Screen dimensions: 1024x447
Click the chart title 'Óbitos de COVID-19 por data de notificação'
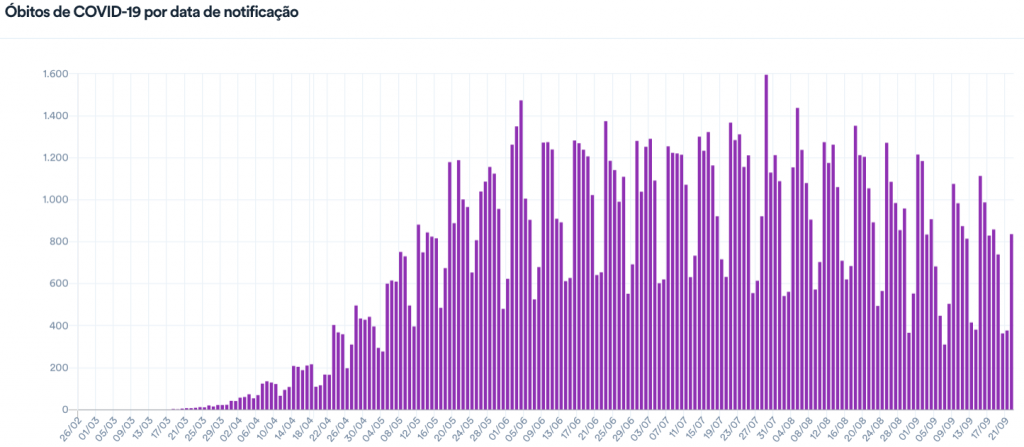coord(152,13)
